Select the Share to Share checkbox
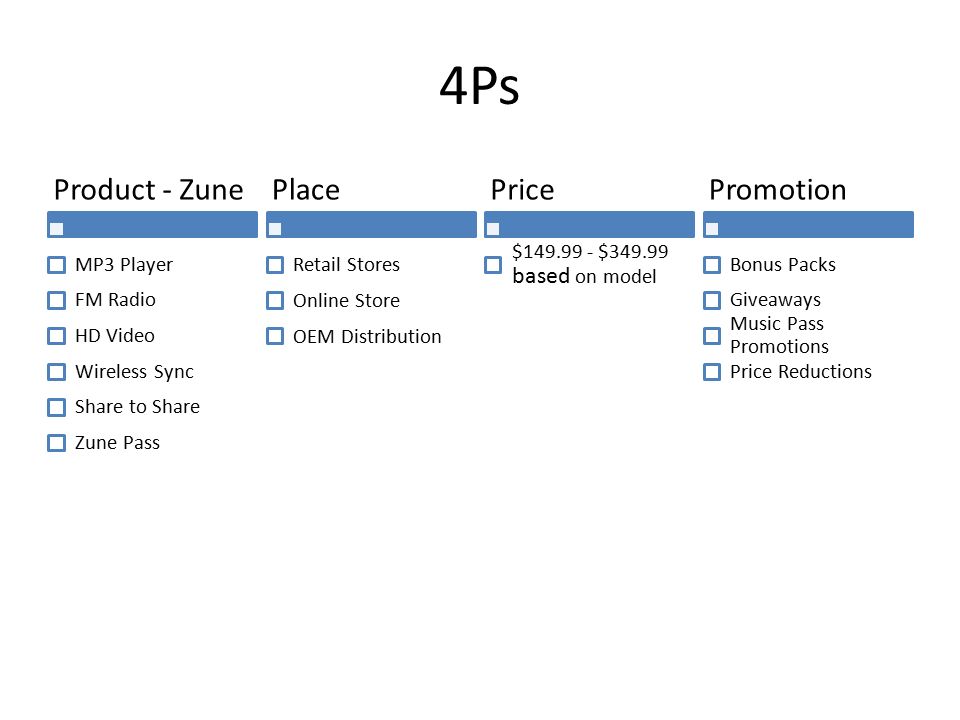 [x=56, y=407]
